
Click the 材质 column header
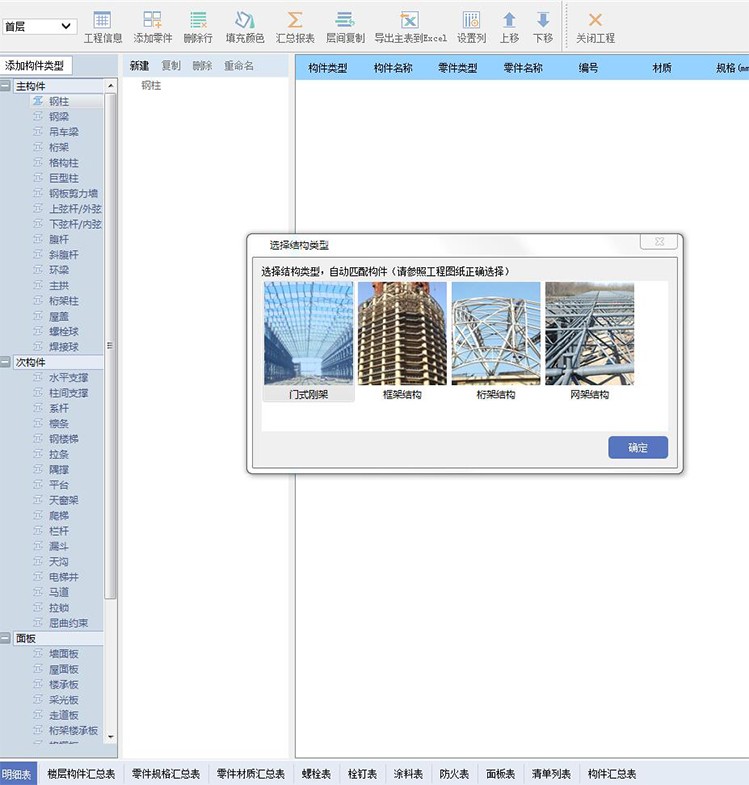click(x=662, y=68)
